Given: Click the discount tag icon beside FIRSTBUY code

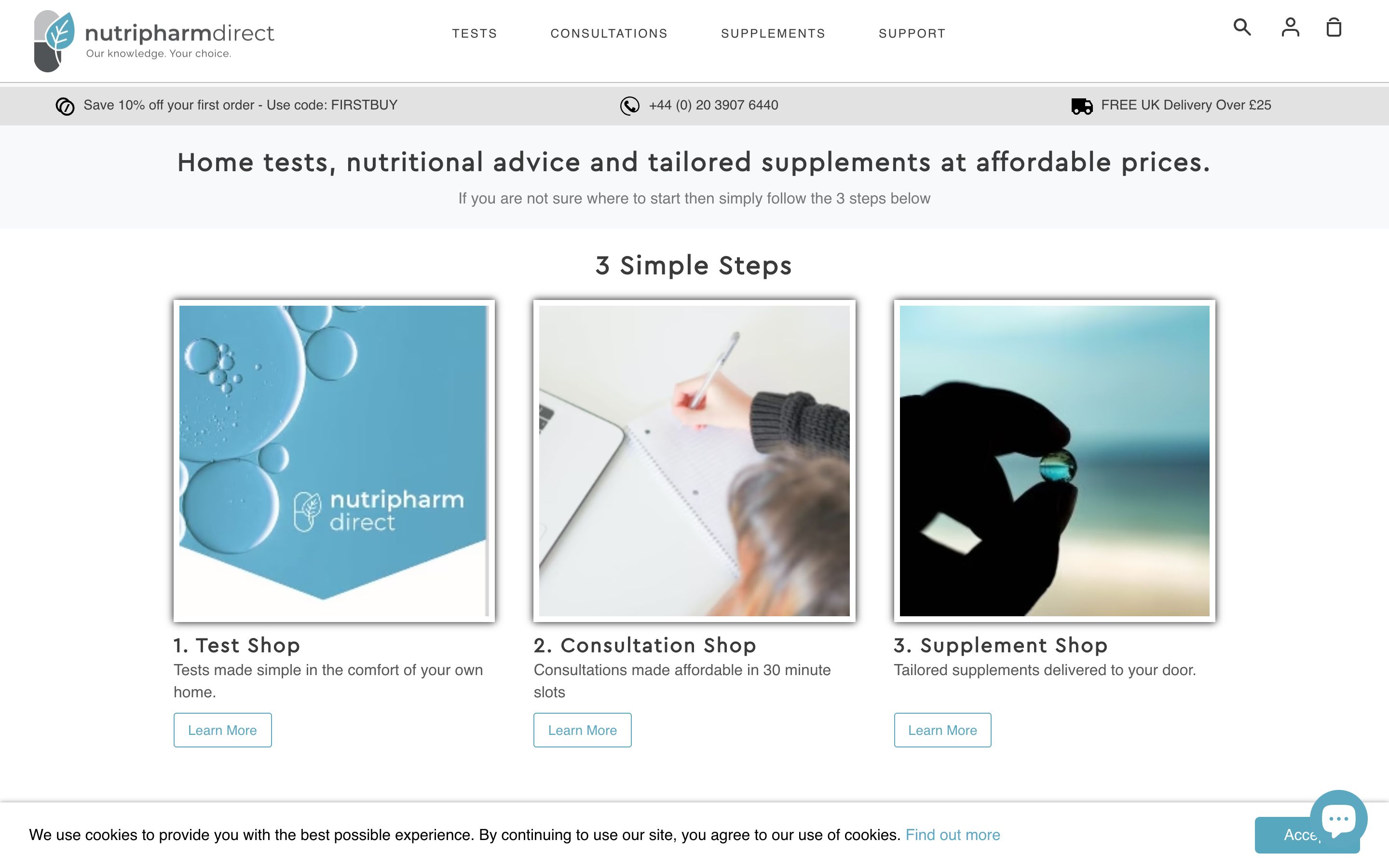Looking at the screenshot, I should pyautogui.click(x=65, y=105).
